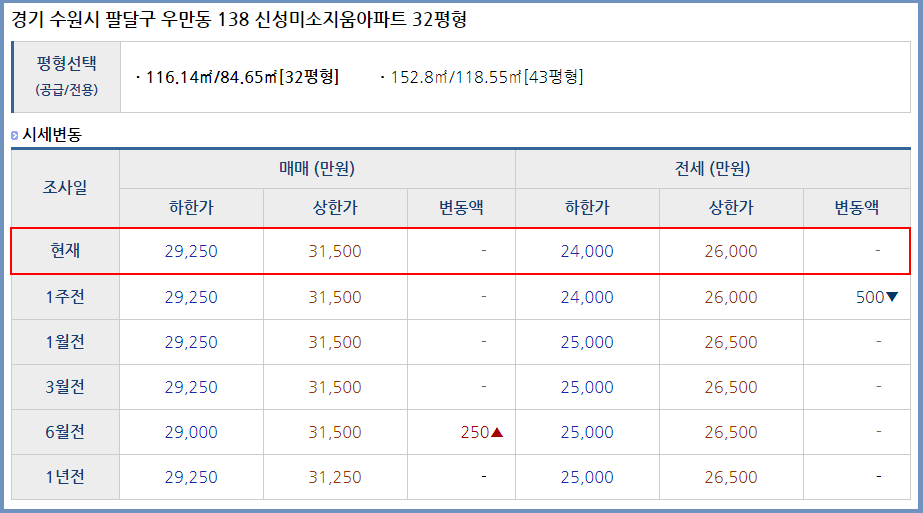Click 1년전 row 매매 상한가 31,250
Screen dimensions: 923x513
coord(335,478)
